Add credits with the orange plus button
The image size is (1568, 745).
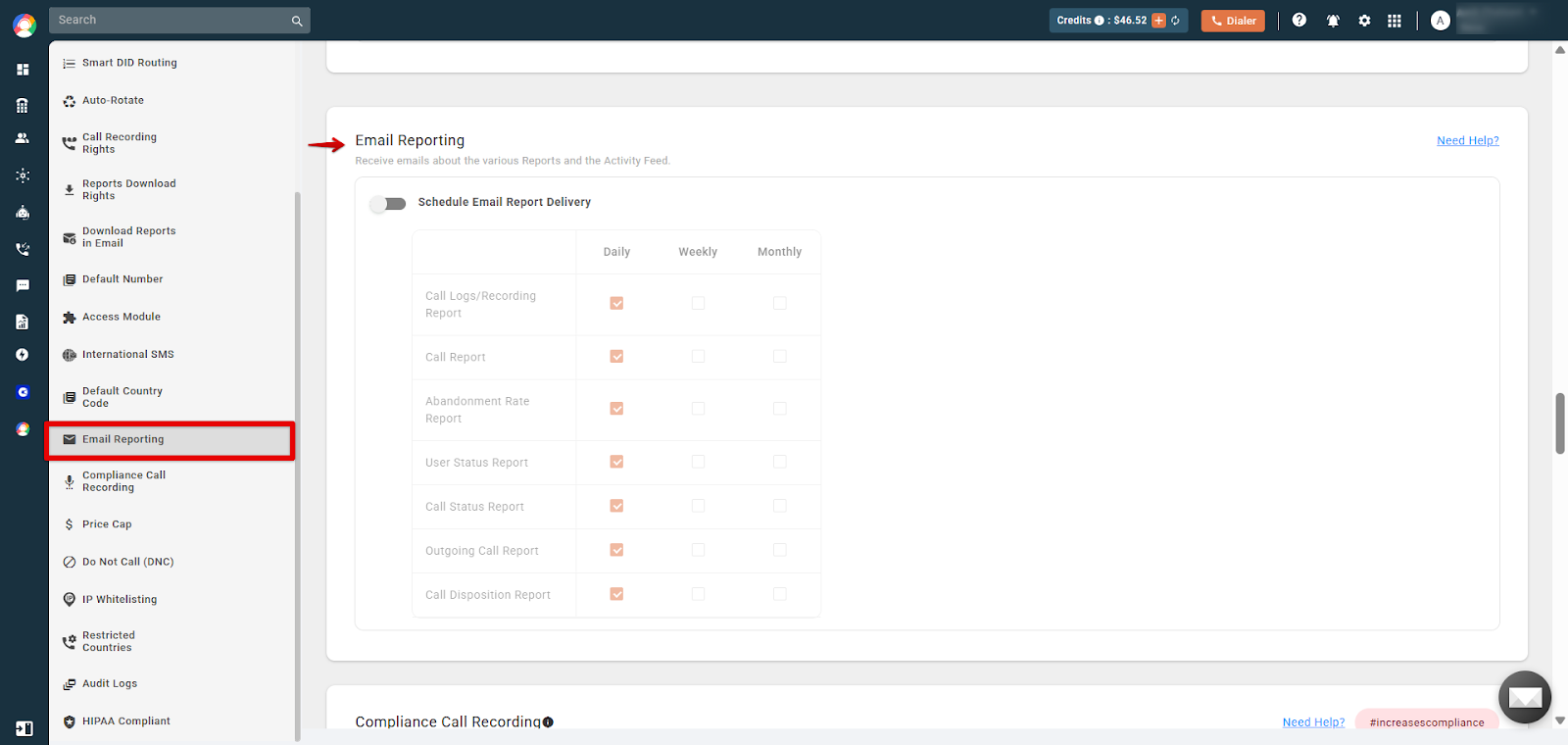tap(1158, 21)
